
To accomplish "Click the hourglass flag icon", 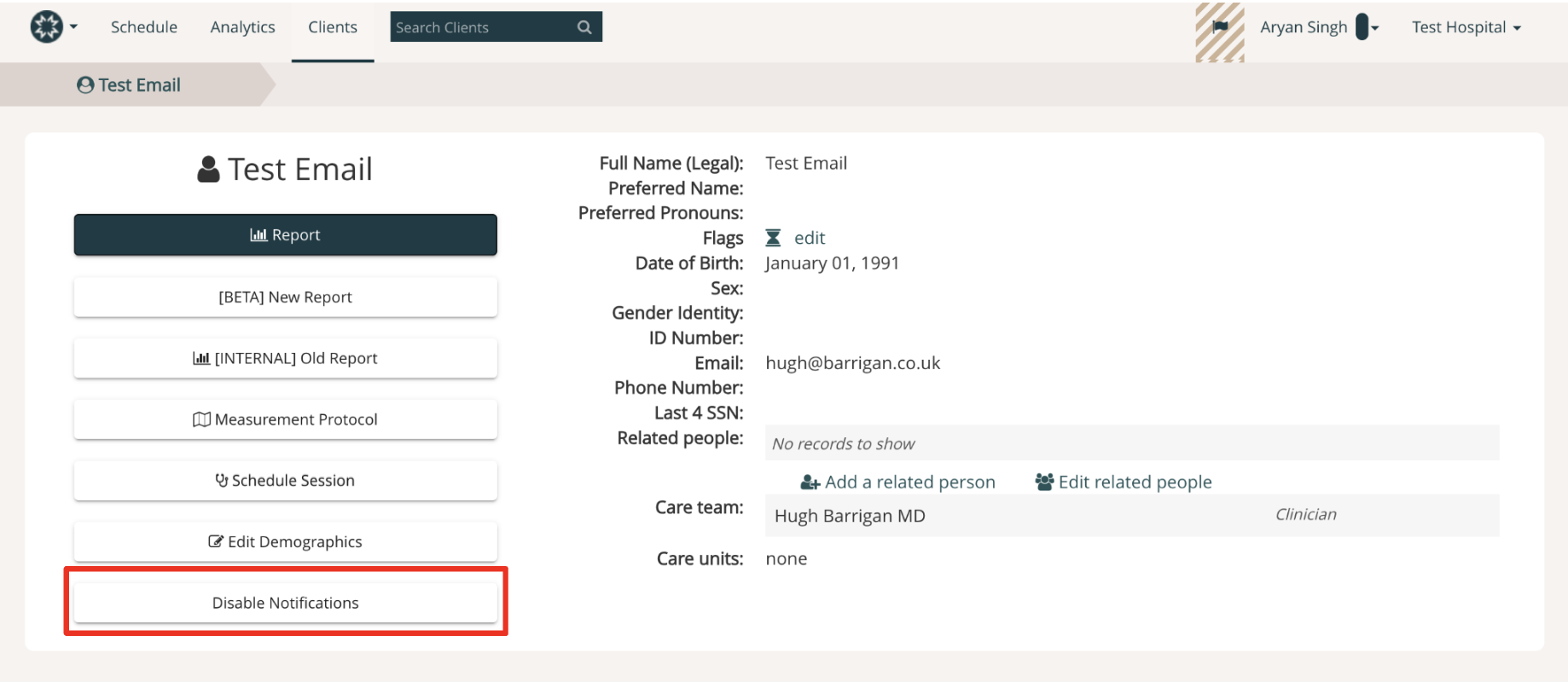I will (773, 238).
